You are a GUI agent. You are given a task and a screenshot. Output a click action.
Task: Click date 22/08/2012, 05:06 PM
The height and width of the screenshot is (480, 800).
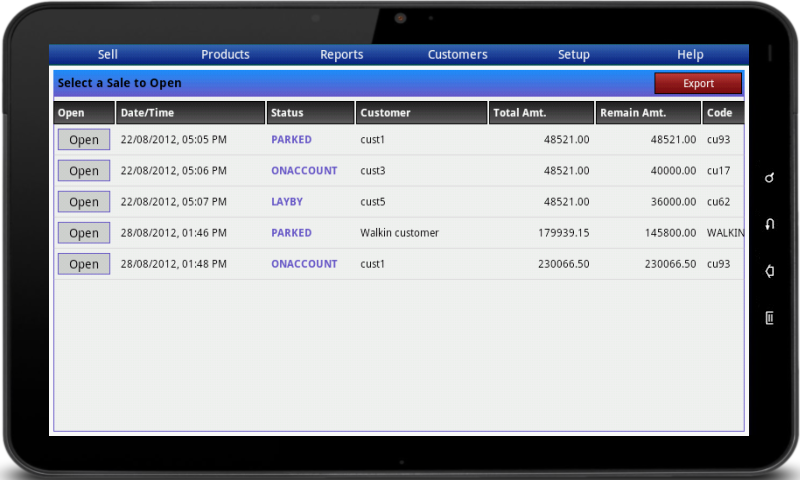pyautogui.click(x=173, y=170)
